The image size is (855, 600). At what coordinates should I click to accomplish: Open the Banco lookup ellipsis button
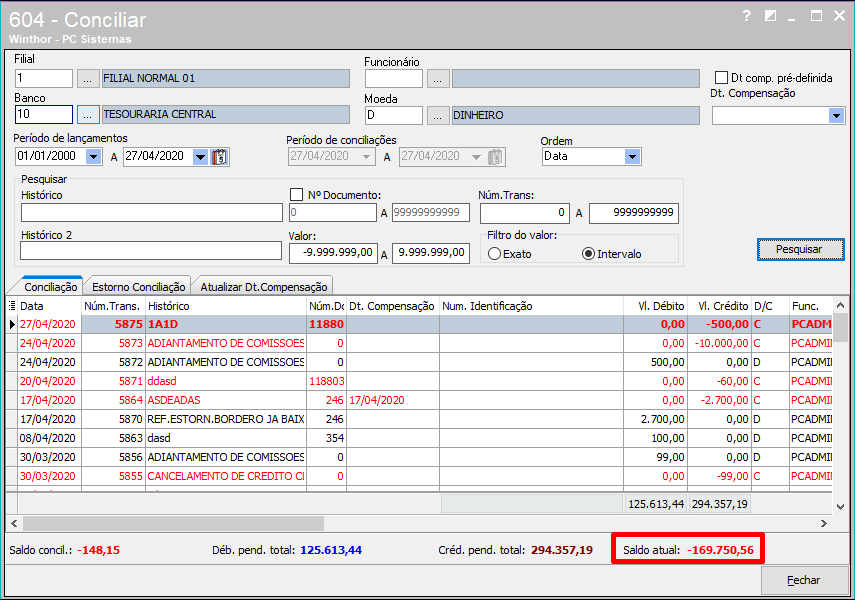point(88,115)
